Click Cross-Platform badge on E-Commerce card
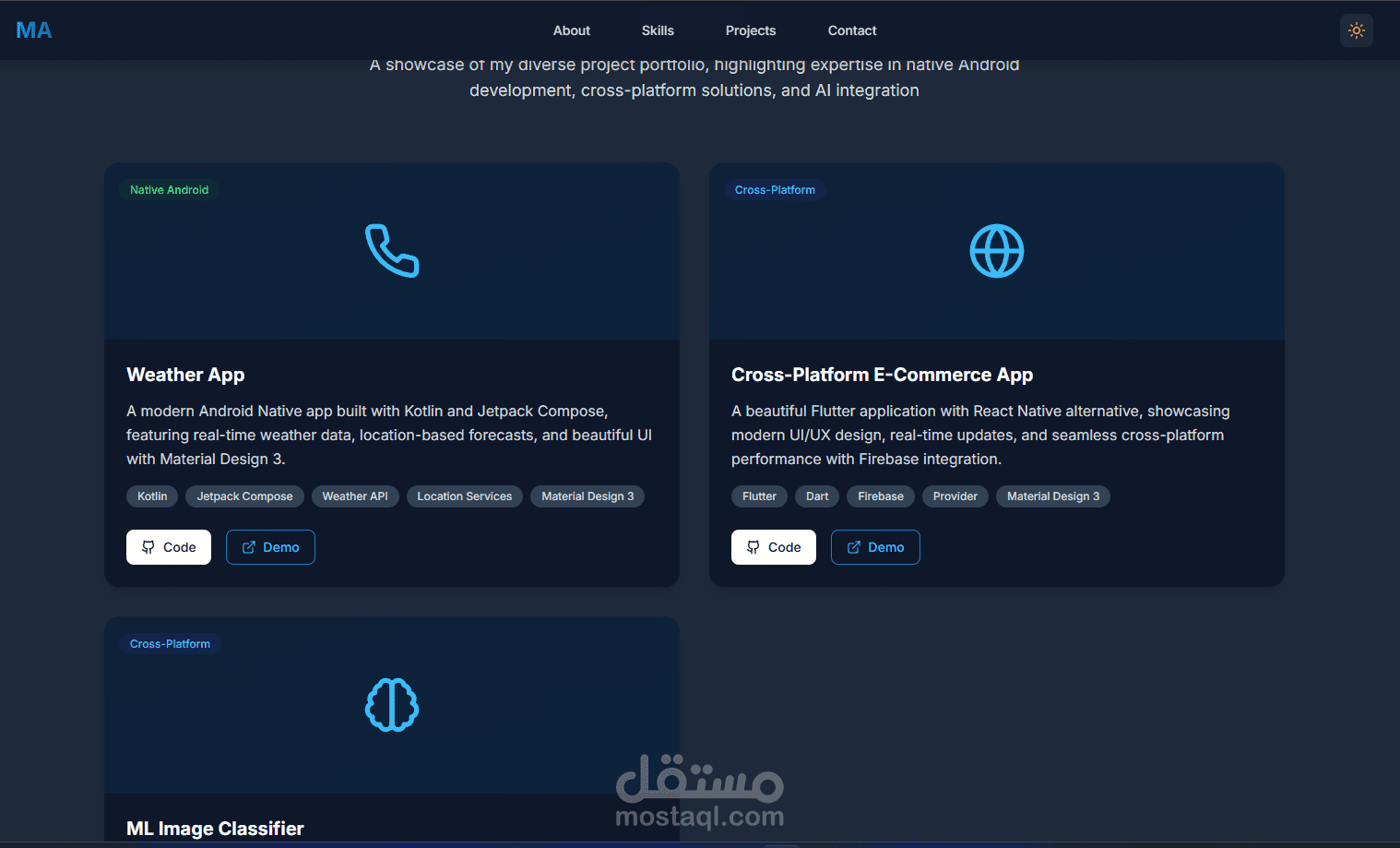 (x=775, y=190)
